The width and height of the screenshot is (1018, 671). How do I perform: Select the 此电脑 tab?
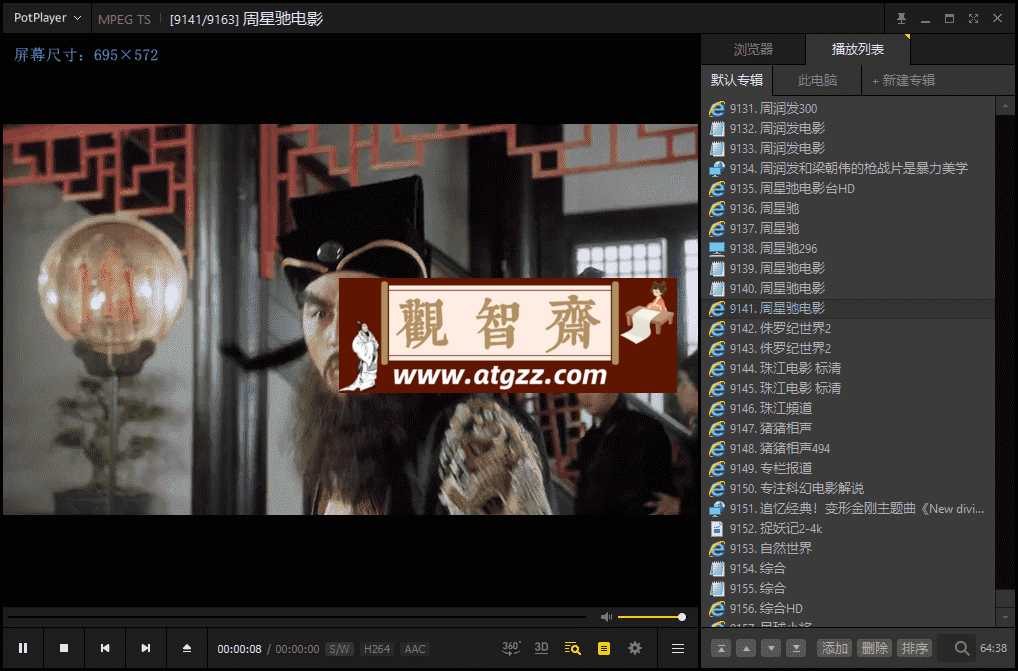point(817,80)
